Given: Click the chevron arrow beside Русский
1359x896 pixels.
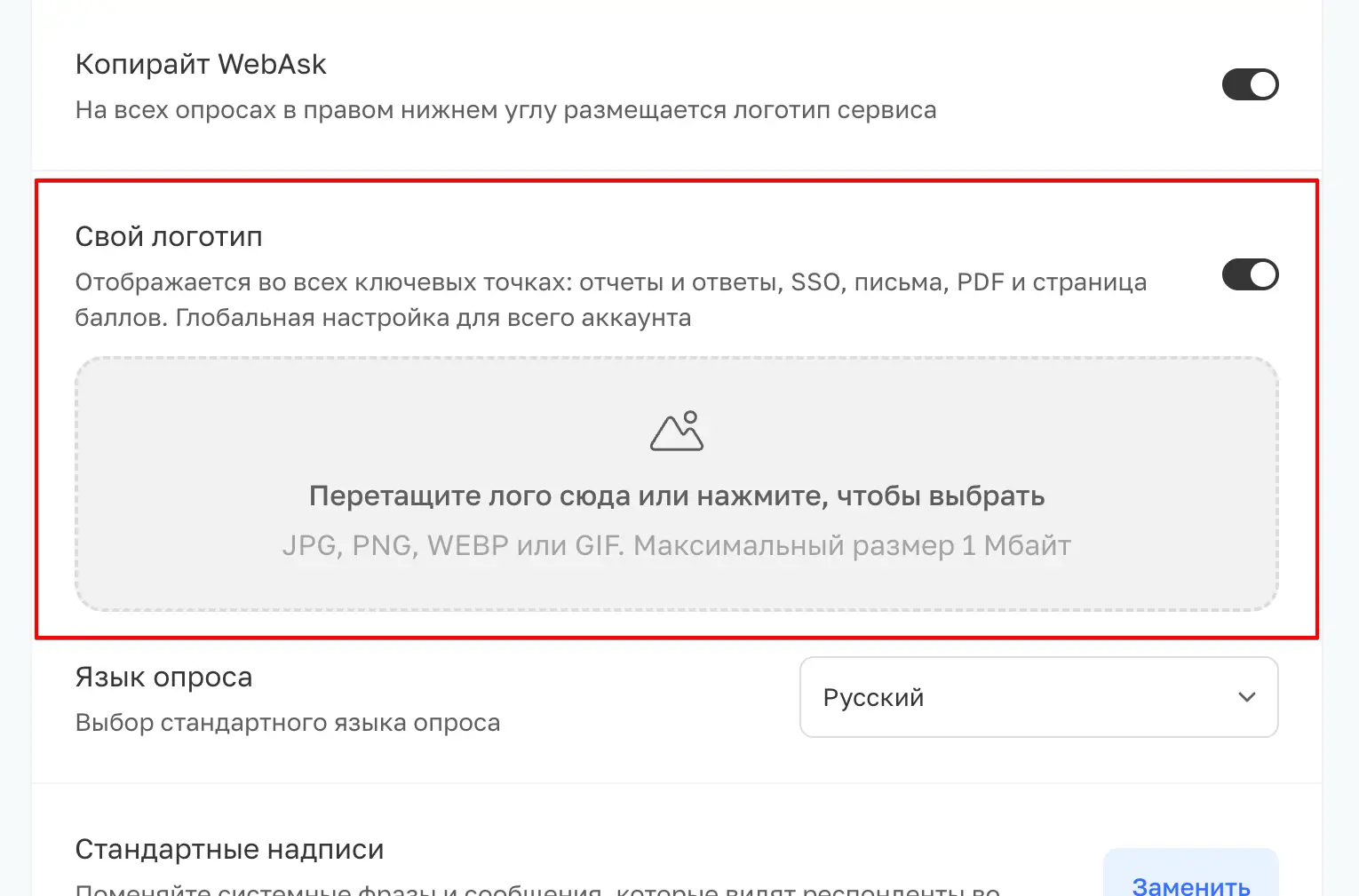Looking at the screenshot, I should click(x=1247, y=697).
